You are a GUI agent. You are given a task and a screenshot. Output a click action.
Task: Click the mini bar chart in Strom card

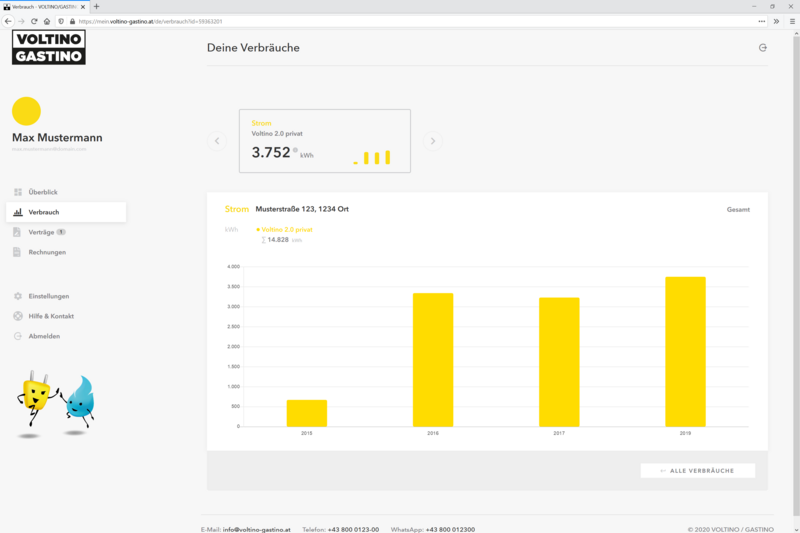pos(372,158)
